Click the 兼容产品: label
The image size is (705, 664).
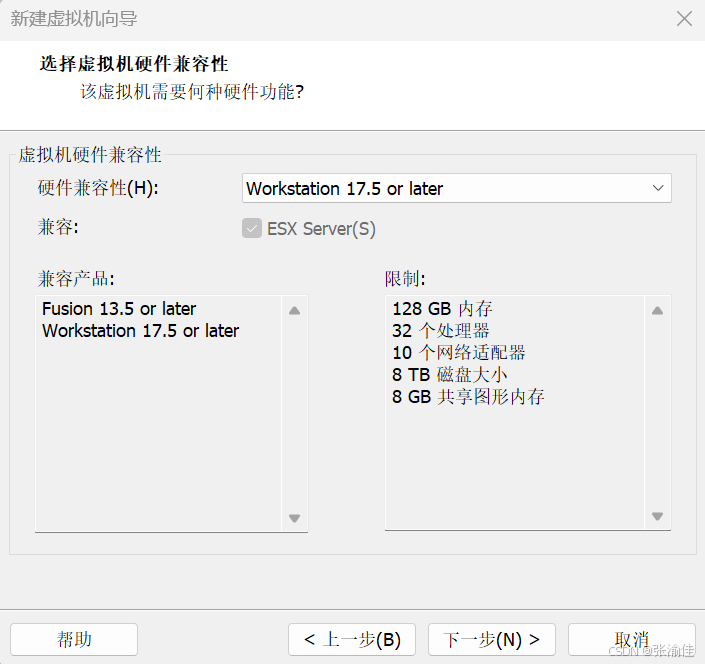click(x=76, y=279)
